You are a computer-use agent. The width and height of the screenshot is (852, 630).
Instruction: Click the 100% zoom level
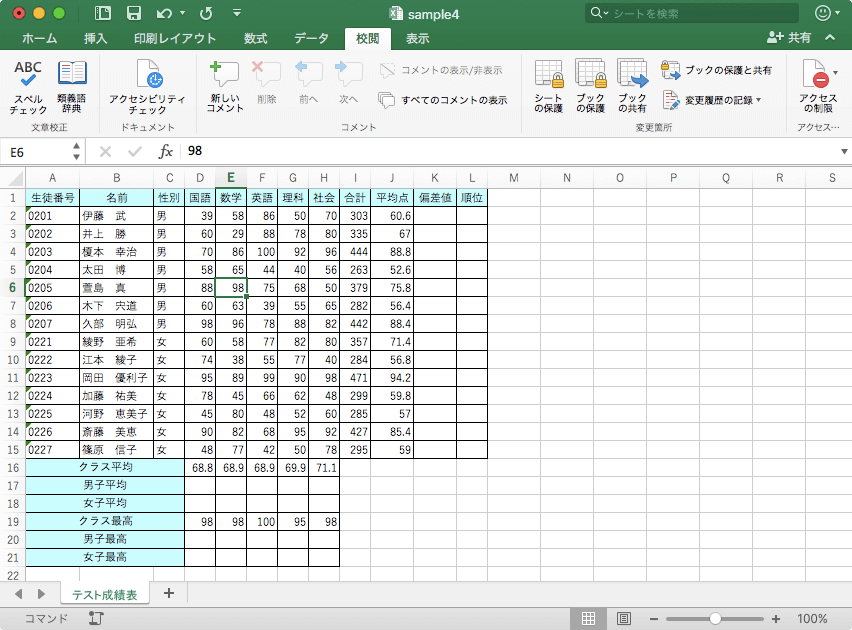(812, 619)
